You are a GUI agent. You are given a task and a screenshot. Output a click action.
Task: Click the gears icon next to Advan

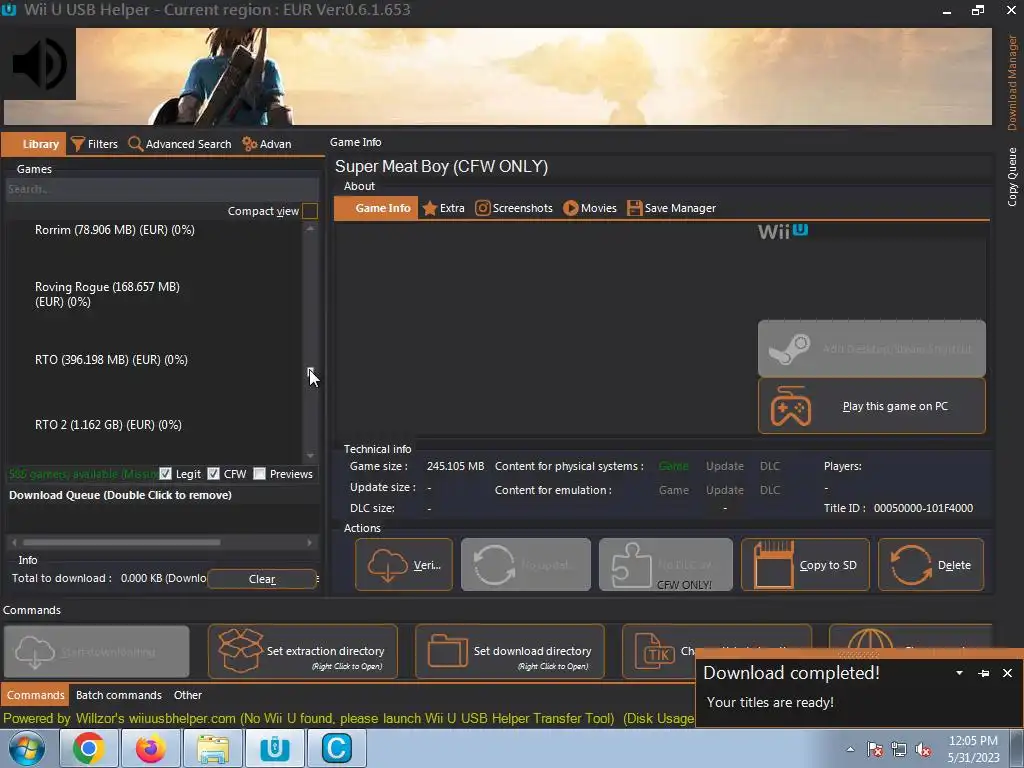click(x=249, y=144)
